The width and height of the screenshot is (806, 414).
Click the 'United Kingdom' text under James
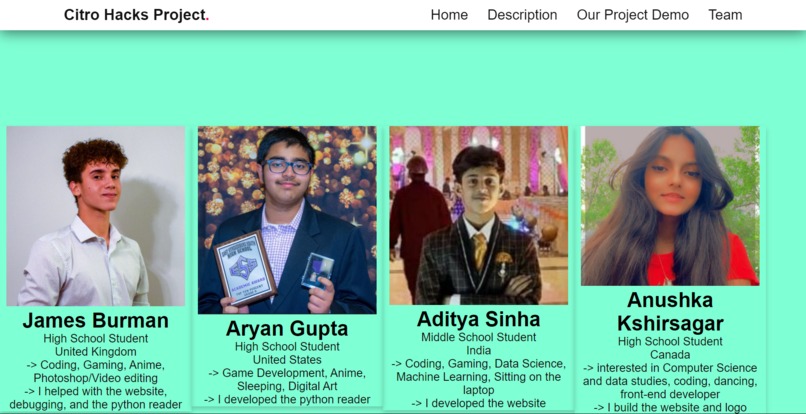click(96, 352)
